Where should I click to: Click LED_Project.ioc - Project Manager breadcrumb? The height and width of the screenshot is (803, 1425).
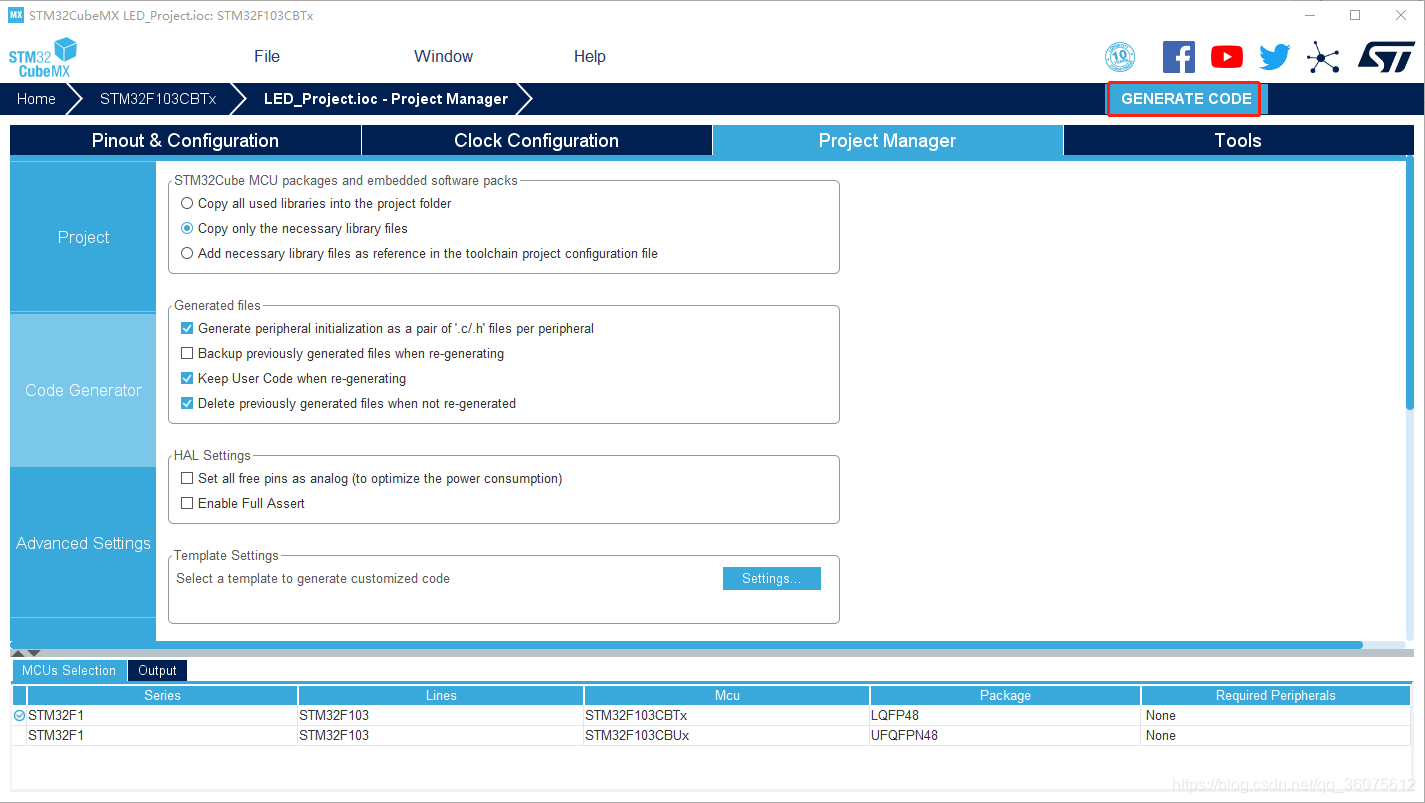coord(386,99)
